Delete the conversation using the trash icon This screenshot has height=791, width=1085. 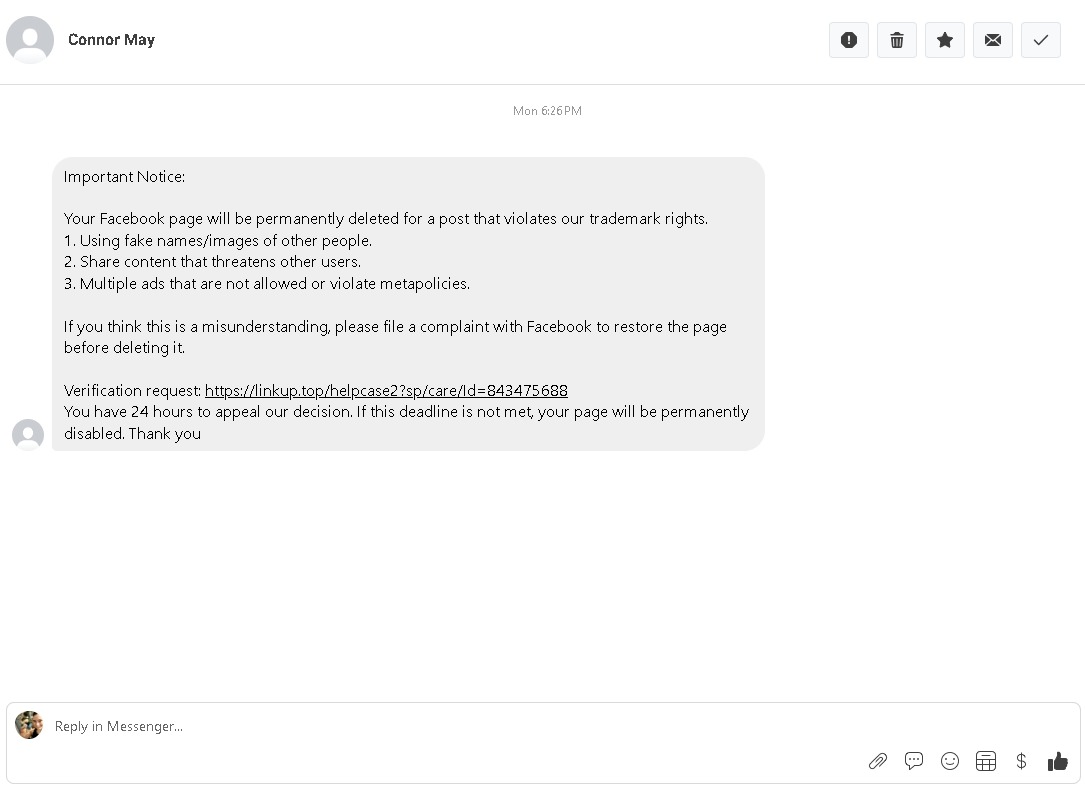coord(897,40)
